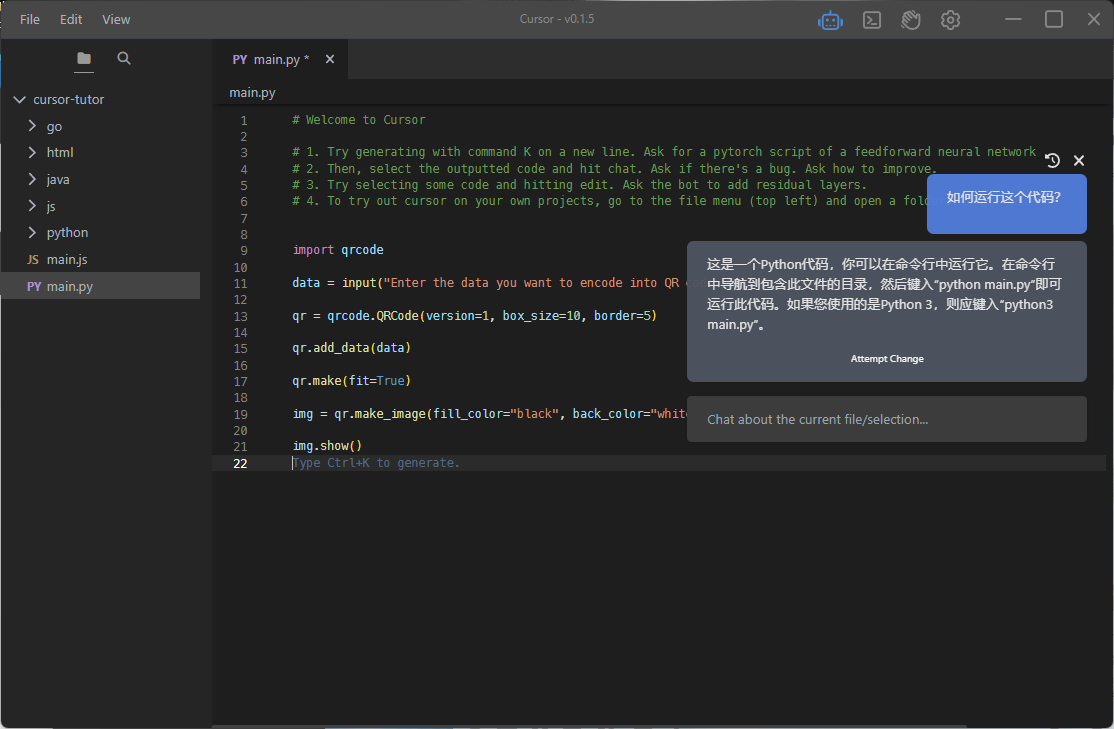The height and width of the screenshot is (729, 1114).
Task: Collapse the cursor-tutor root folder
Action: (19, 100)
